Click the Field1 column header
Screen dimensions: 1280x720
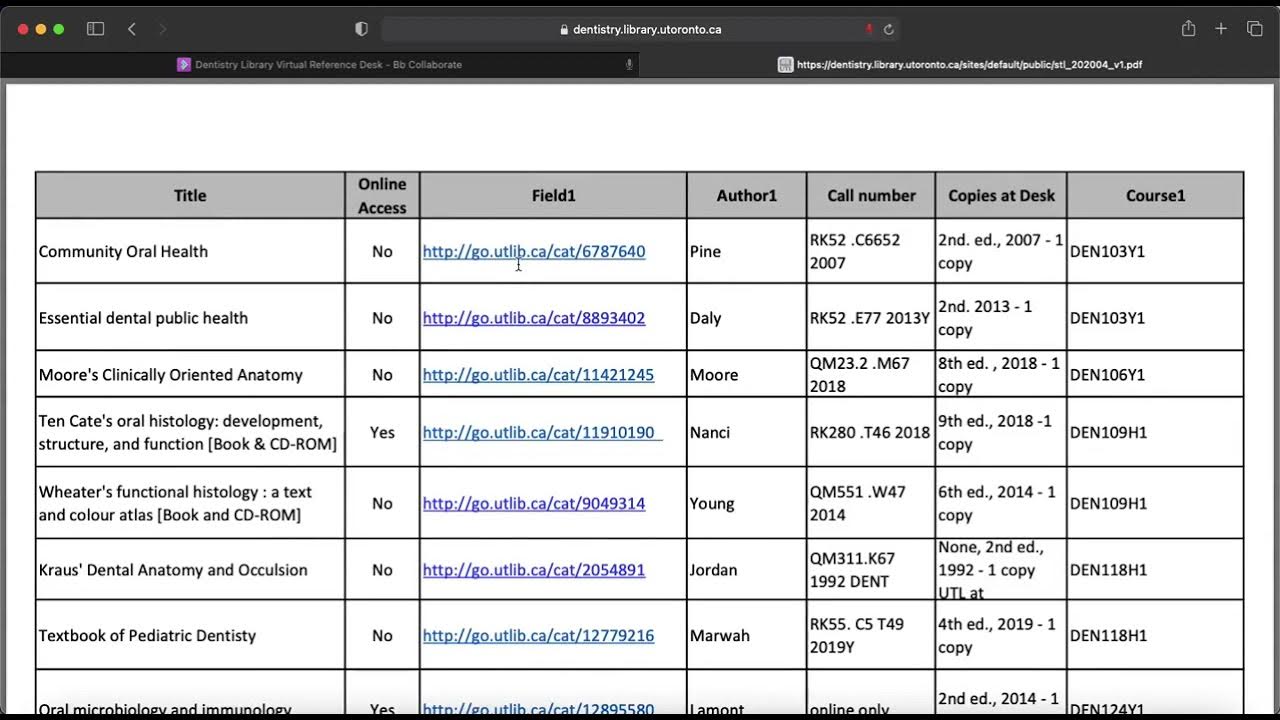point(553,196)
